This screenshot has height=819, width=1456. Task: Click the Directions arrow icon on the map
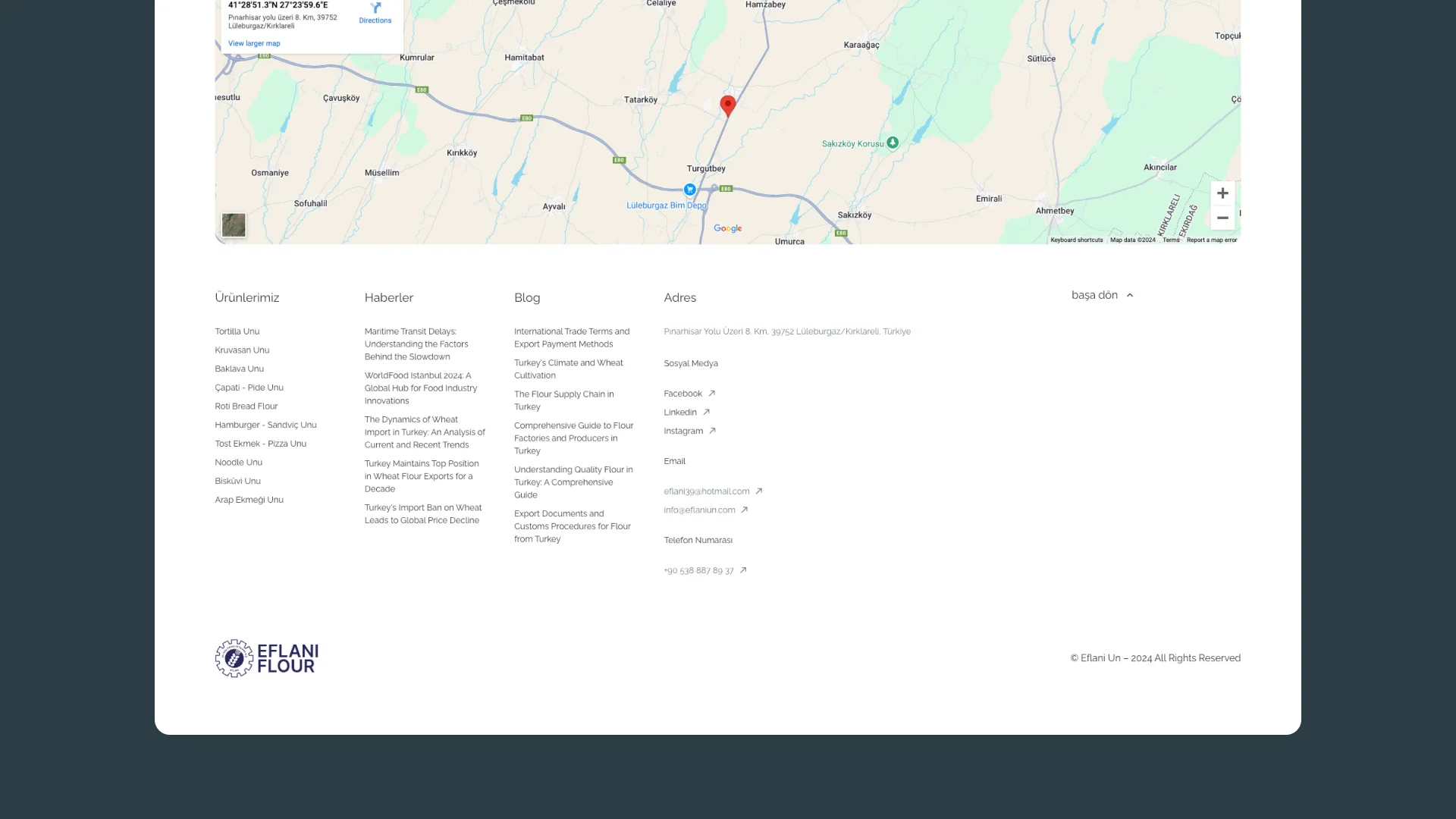(x=375, y=7)
